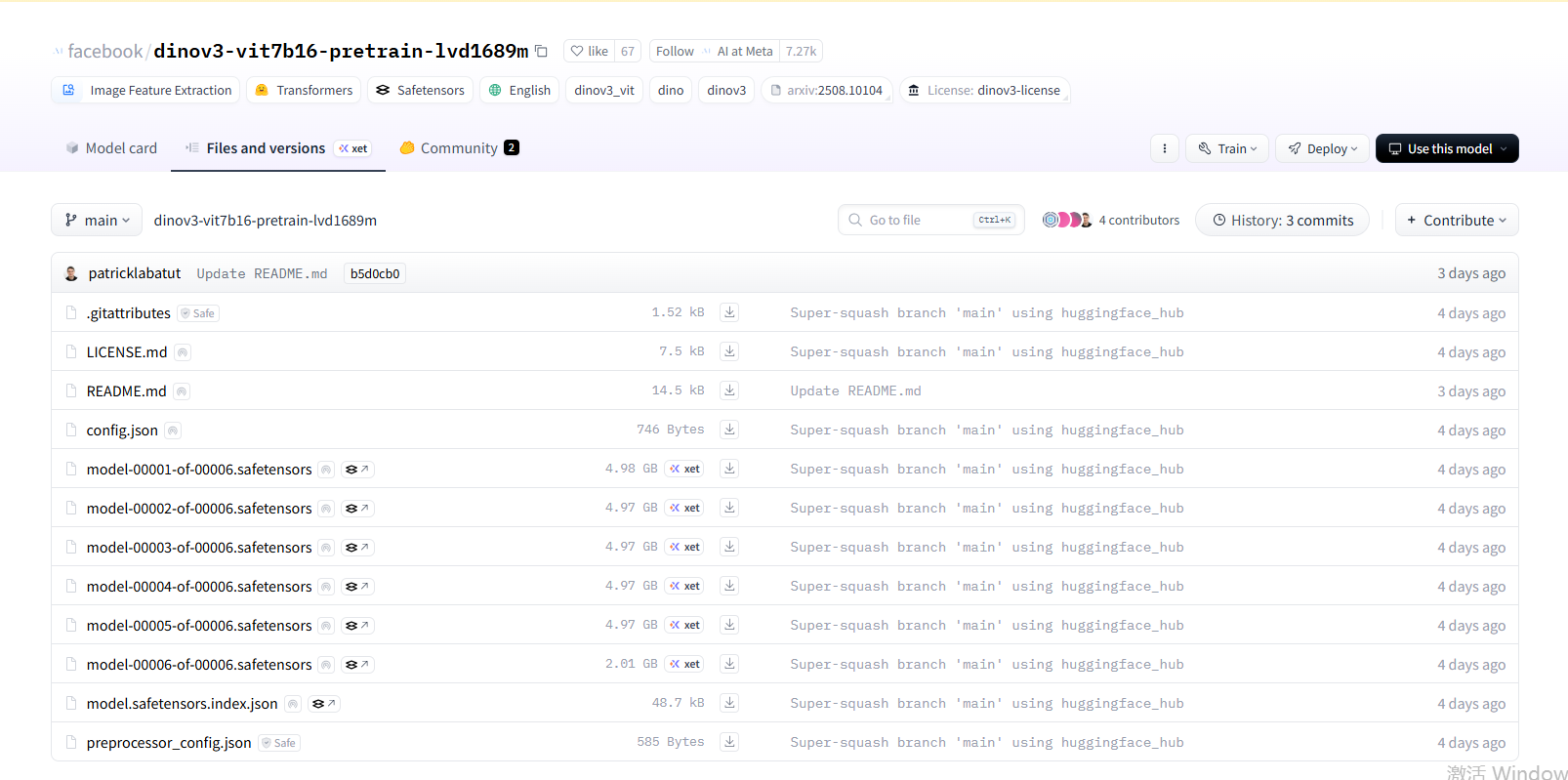Click the dinov3 tag
The width and height of the screenshot is (1568, 780).
click(x=726, y=90)
